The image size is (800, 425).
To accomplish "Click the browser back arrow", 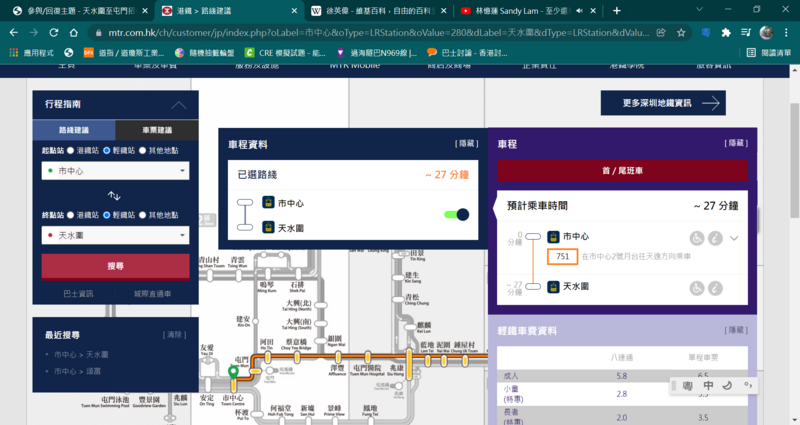I will (14, 32).
